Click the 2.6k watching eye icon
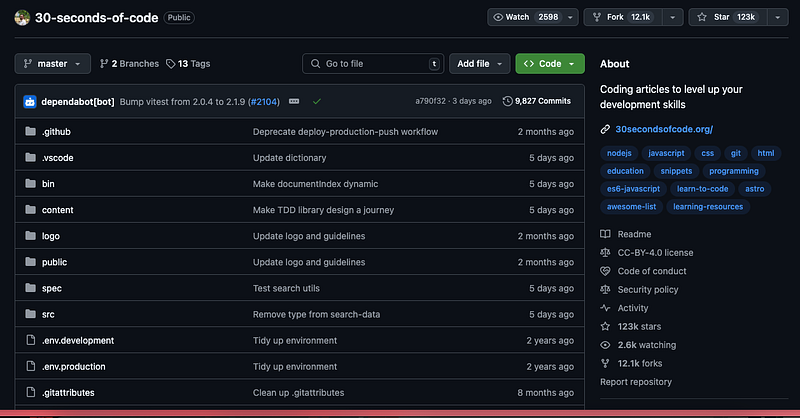The height and width of the screenshot is (418, 800). 605,345
